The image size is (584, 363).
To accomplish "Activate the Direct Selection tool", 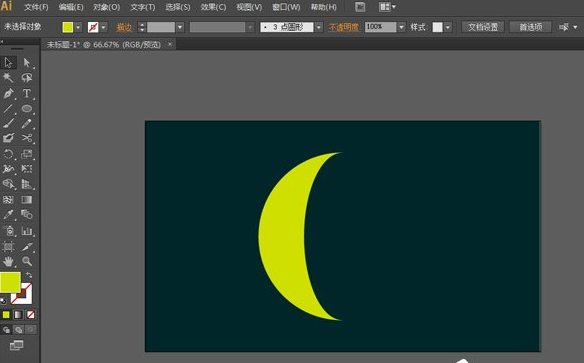I will 26,62.
